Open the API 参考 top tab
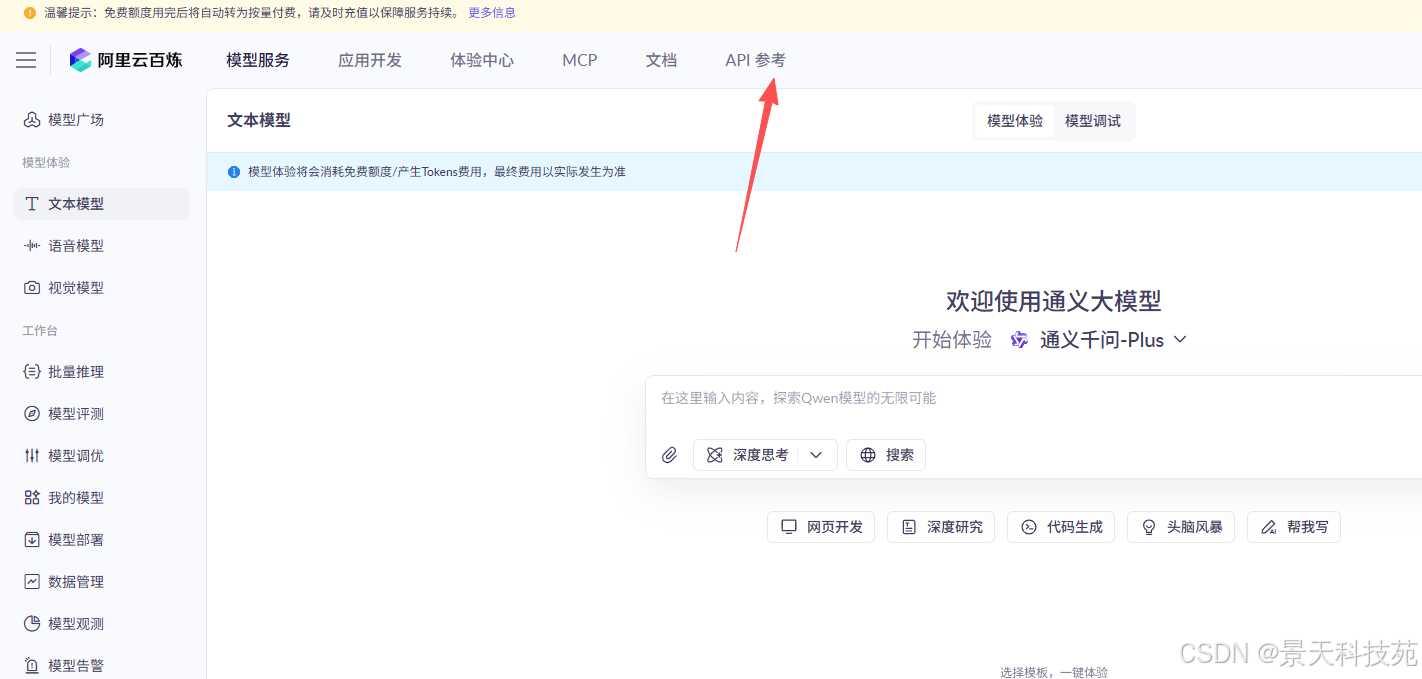Viewport: 1422px width, 679px height. click(756, 60)
